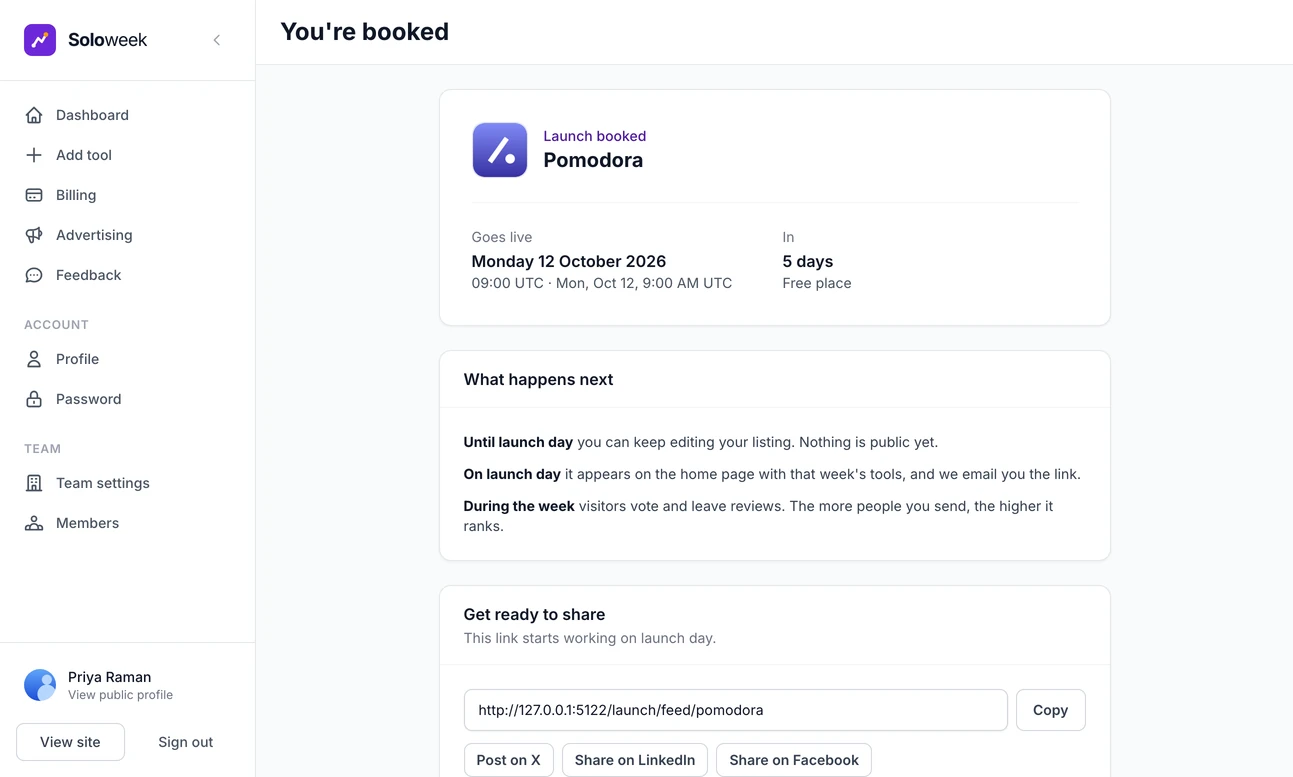The height and width of the screenshot is (777, 1293).
Task: Click Share on Facebook button
Action: coord(794,760)
